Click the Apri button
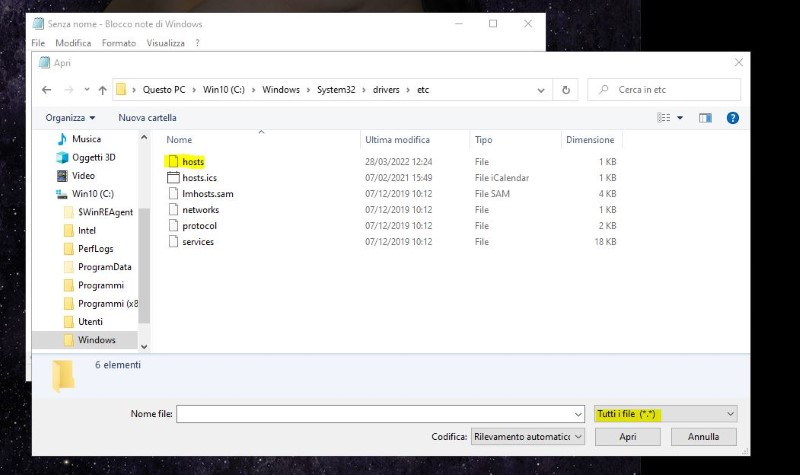Image resolution: width=800 pixels, height=475 pixels. (627, 437)
